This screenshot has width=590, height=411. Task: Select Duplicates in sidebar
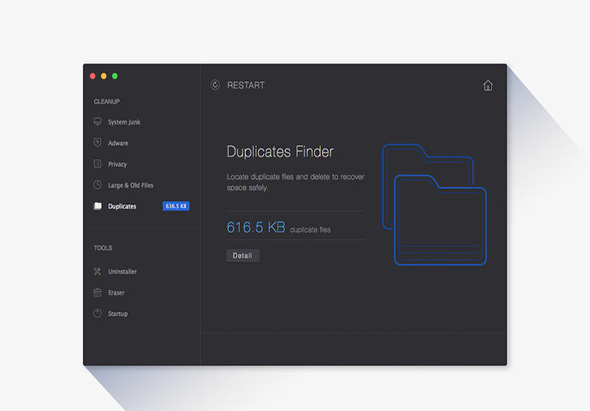[122, 206]
